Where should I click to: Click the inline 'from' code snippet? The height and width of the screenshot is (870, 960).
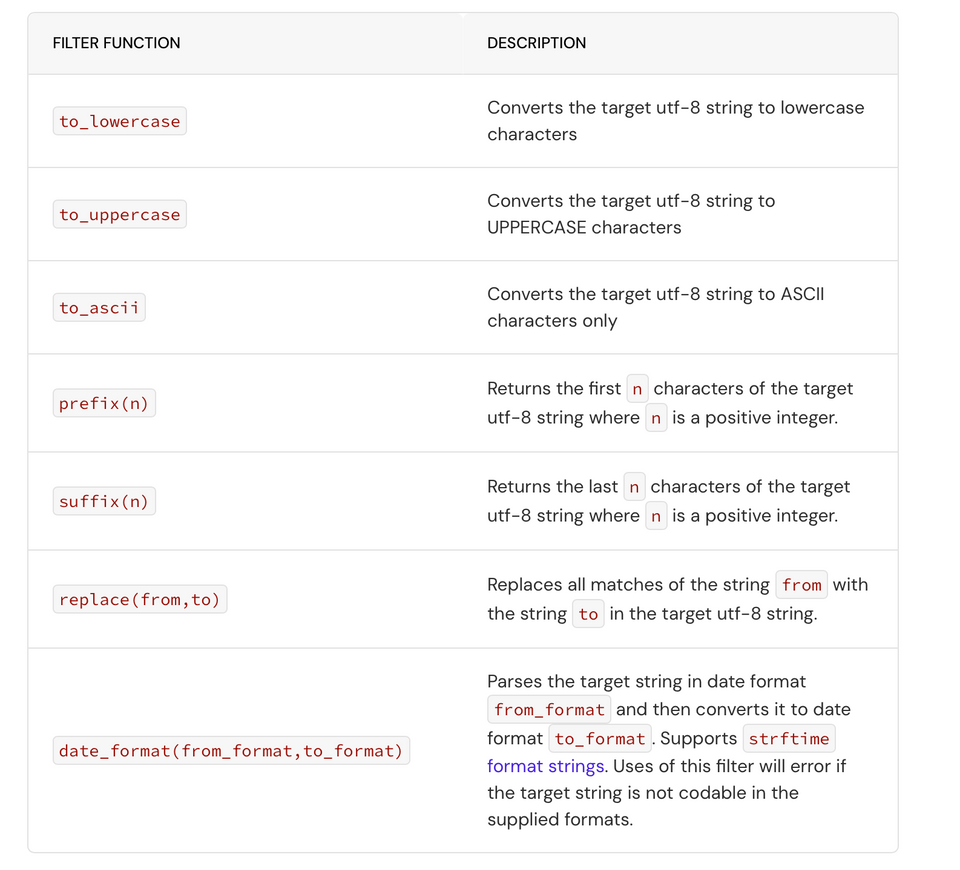click(801, 585)
